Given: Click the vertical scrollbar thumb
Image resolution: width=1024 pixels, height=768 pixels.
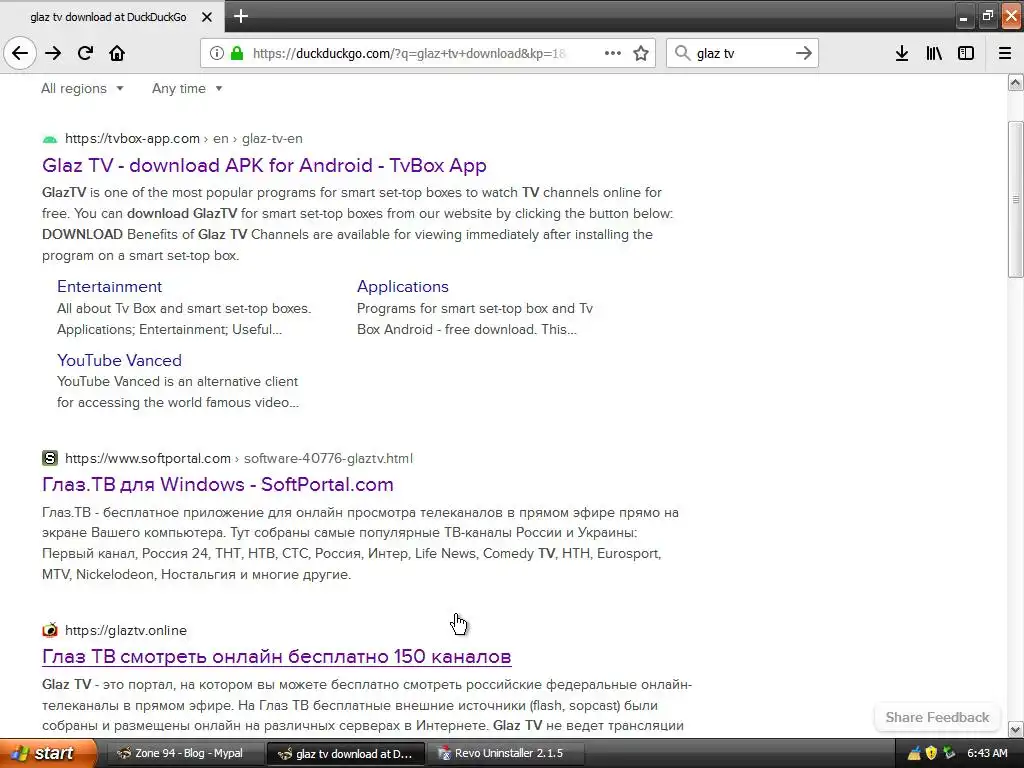Looking at the screenshot, I should (x=1016, y=199).
